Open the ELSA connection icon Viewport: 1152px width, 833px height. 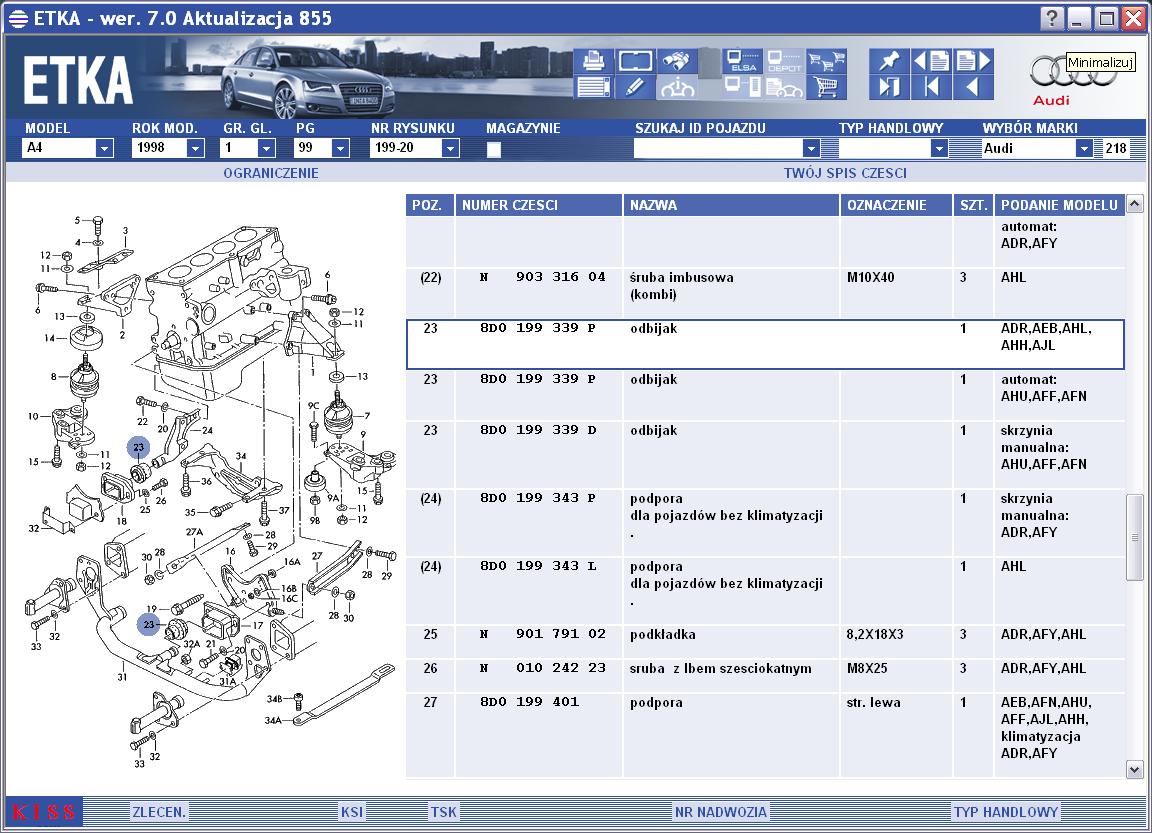click(x=742, y=61)
